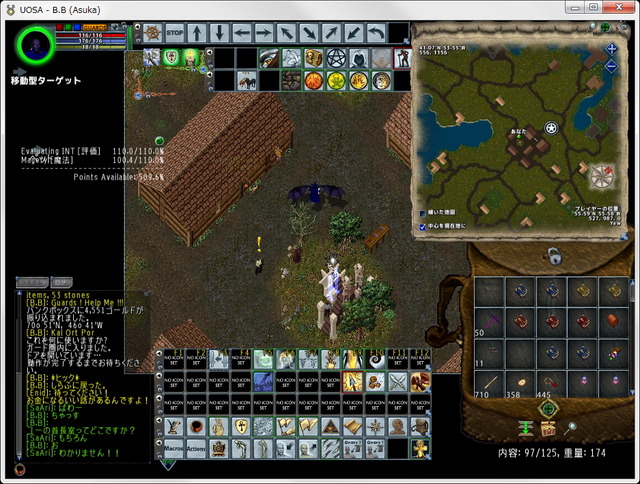640x484 pixels.
Task: Zoom out the map with minus button
Action: click(611, 66)
